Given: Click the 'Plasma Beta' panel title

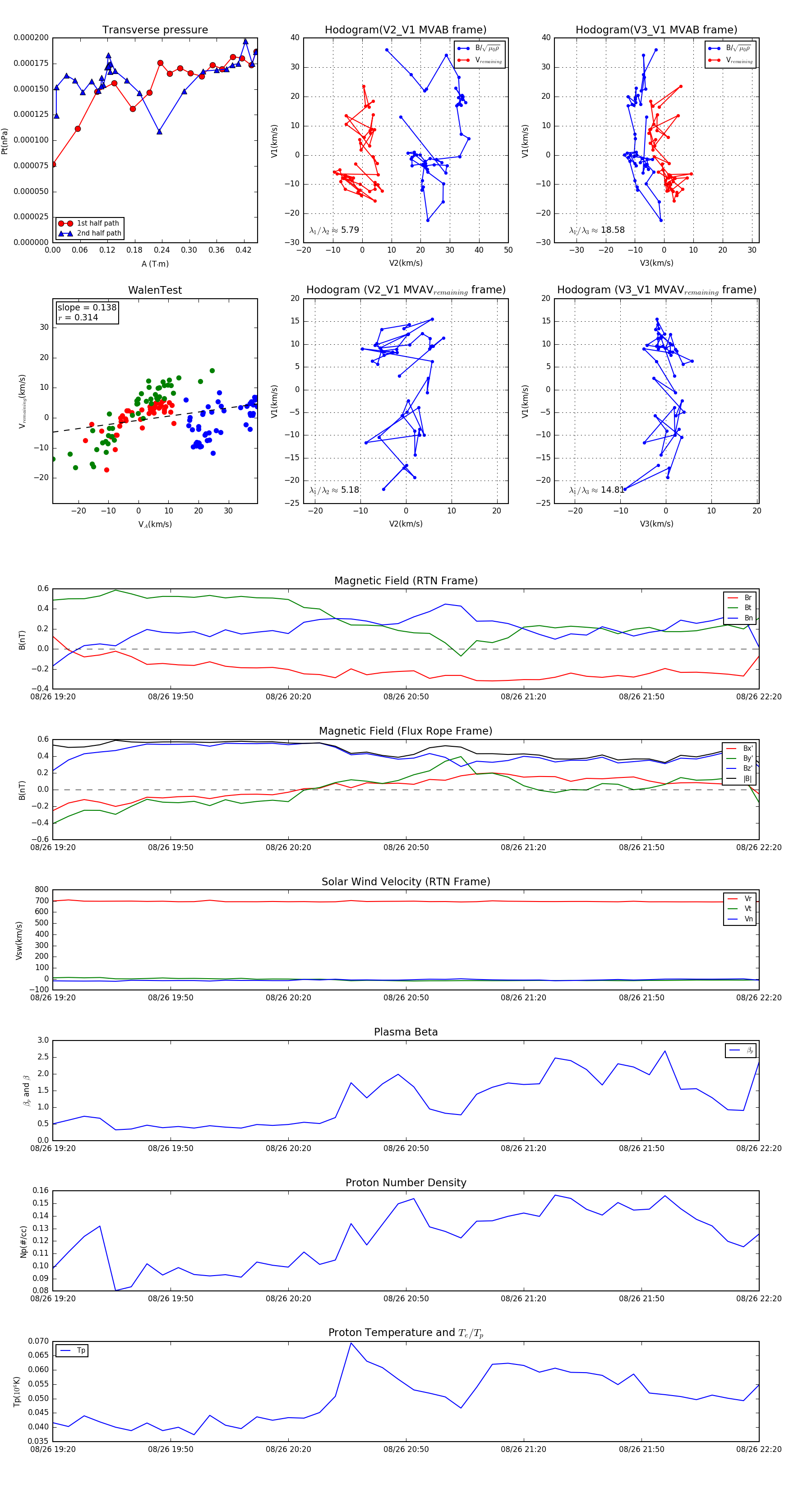Looking at the screenshot, I should click(406, 1032).
